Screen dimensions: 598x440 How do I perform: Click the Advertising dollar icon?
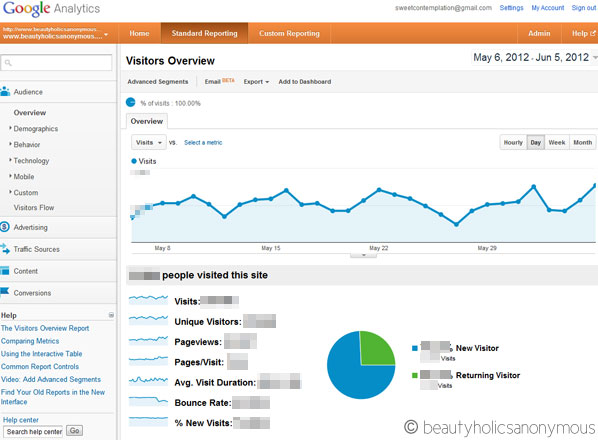coord(5,227)
